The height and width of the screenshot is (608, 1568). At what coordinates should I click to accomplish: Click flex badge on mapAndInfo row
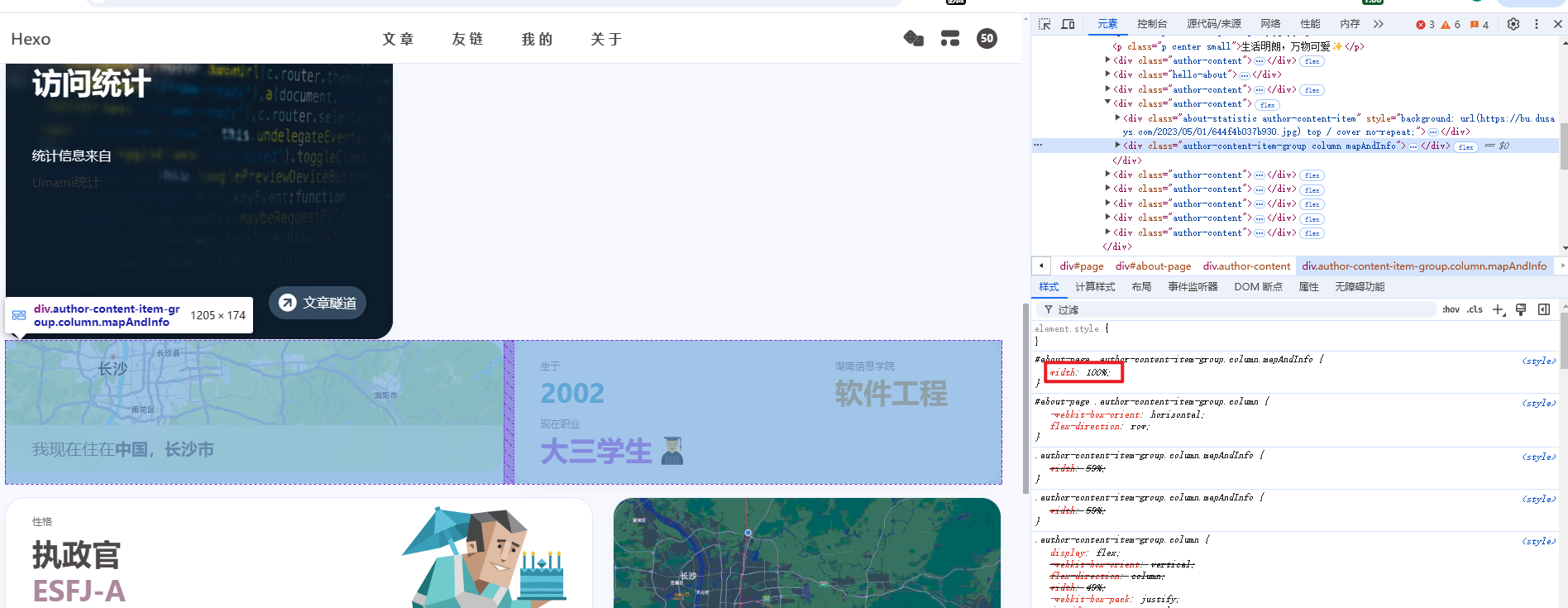(x=1466, y=146)
